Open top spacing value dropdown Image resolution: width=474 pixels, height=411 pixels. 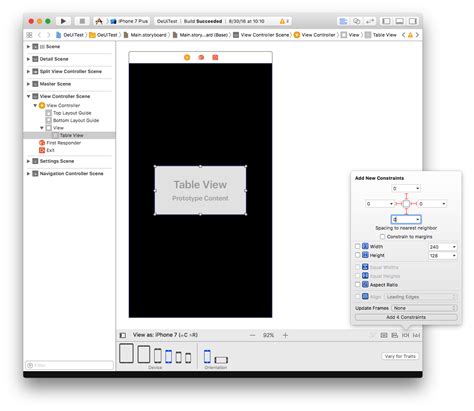417,189
